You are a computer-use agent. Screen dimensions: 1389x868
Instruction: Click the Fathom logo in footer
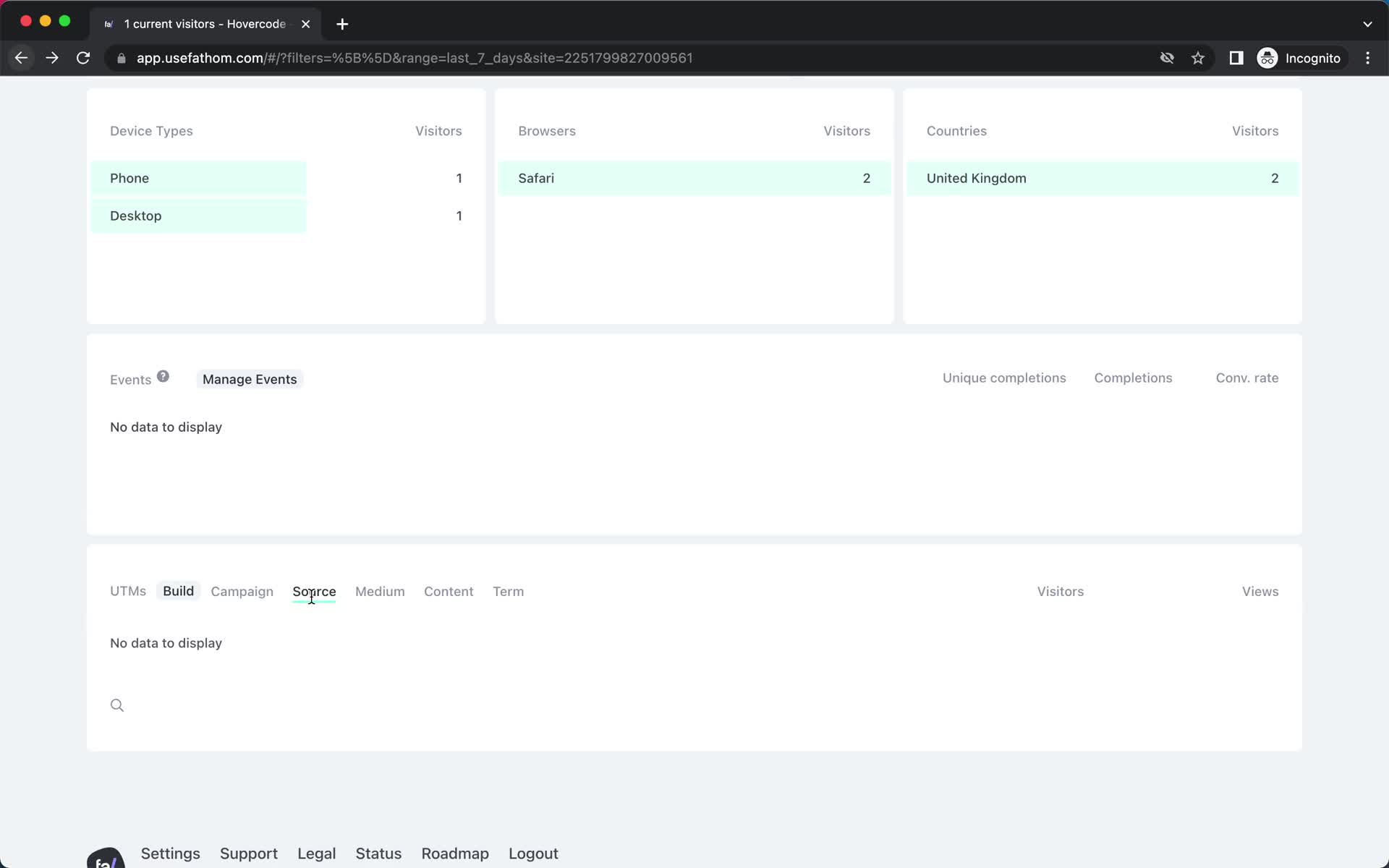click(x=106, y=858)
